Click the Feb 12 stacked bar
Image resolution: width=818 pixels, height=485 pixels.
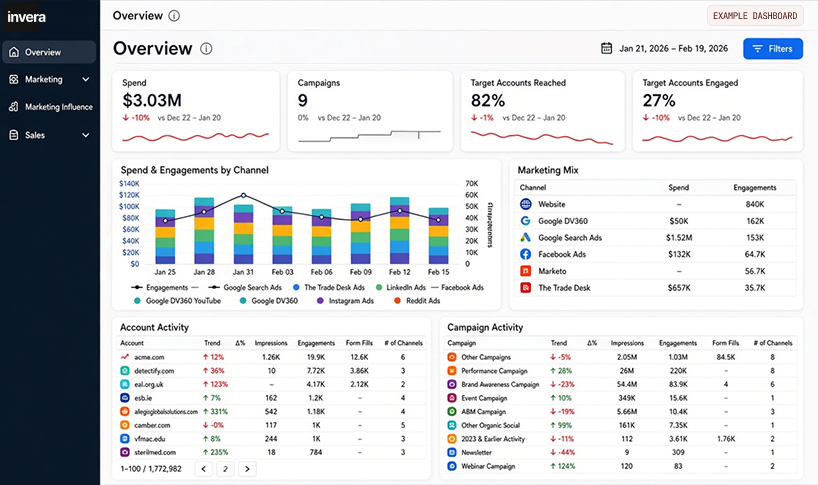coord(400,231)
